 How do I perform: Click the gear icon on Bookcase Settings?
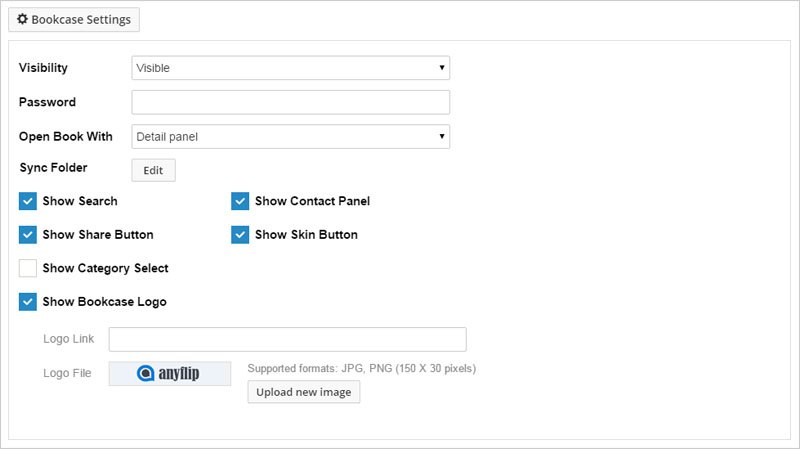(22, 19)
